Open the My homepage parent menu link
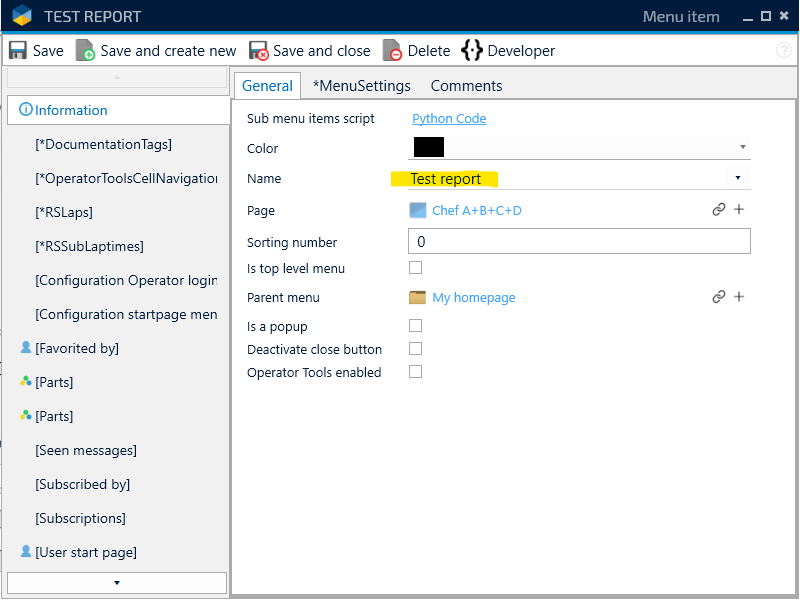Screen dimensions: 800x600 pyautogui.click(x=473, y=297)
